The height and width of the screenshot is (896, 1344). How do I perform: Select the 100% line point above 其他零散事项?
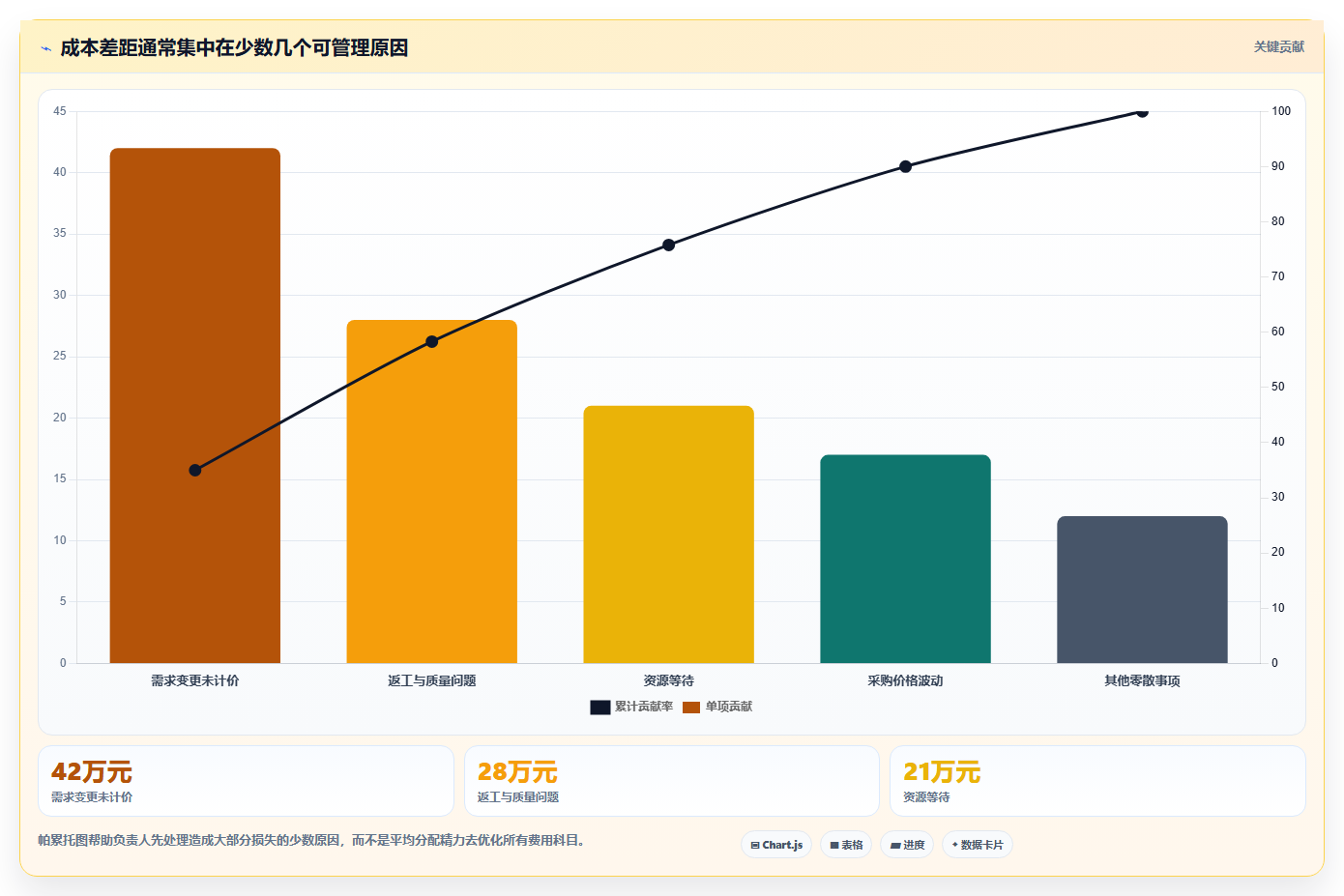pos(1142,111)
